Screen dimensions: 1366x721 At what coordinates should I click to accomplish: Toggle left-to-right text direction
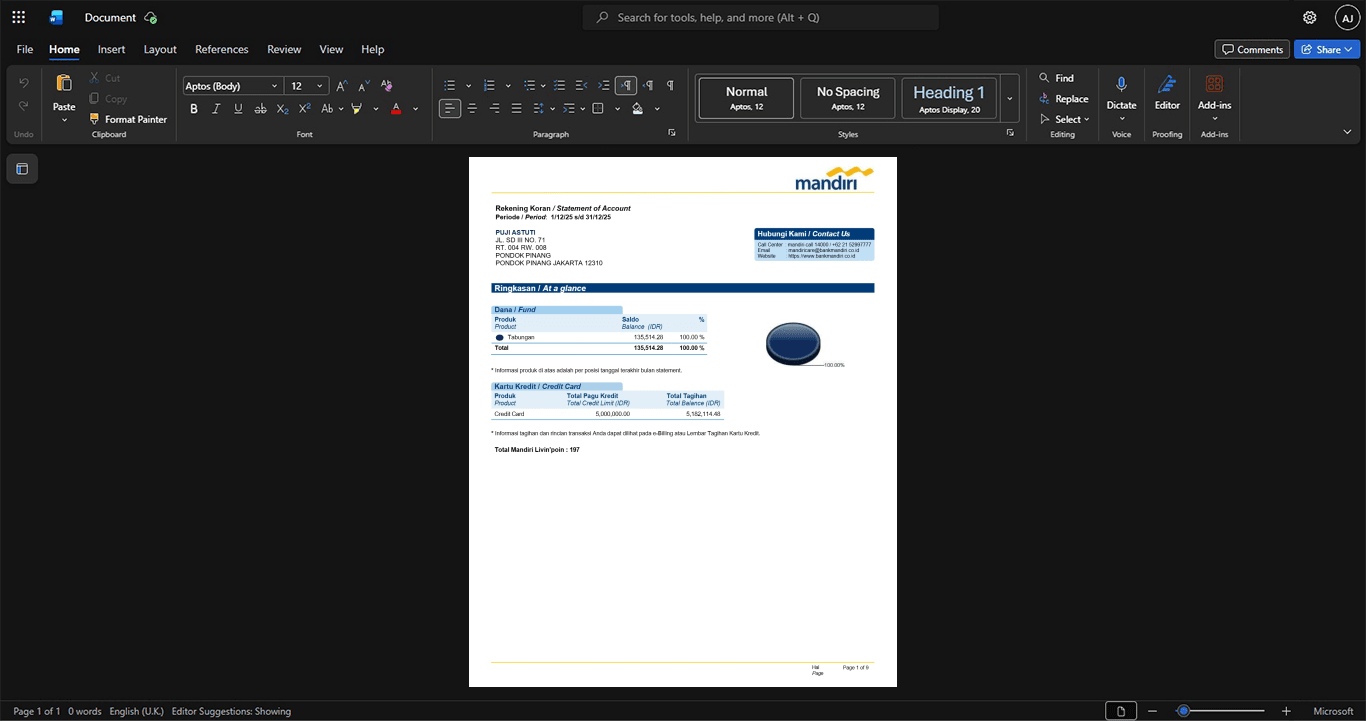pyautogui.click(x=626, y=86)
